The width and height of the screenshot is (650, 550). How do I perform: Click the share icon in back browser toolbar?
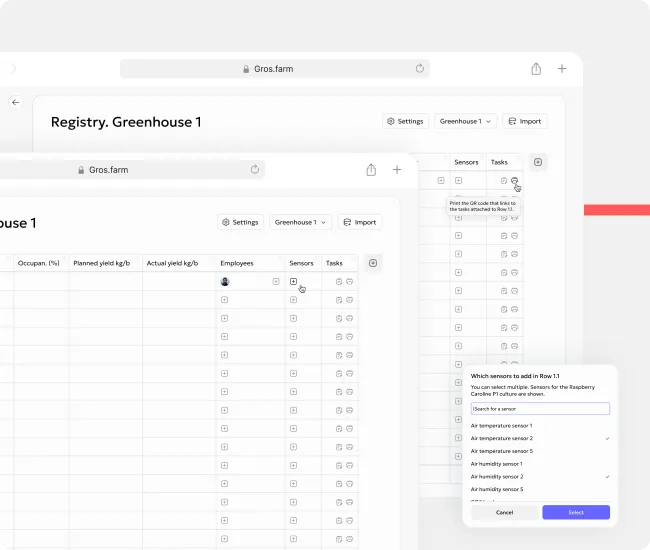click(x=536, y=69)
